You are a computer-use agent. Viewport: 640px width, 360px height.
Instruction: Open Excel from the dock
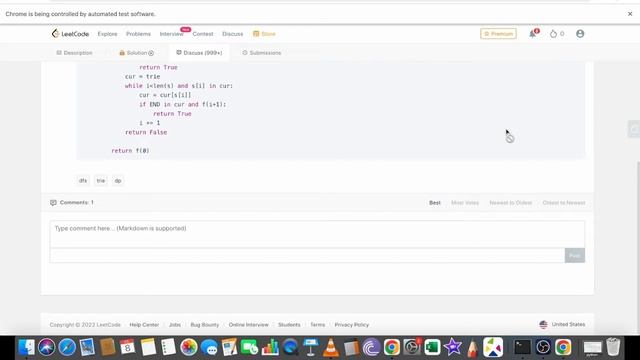pyautogui.click(x=432, y=347)
